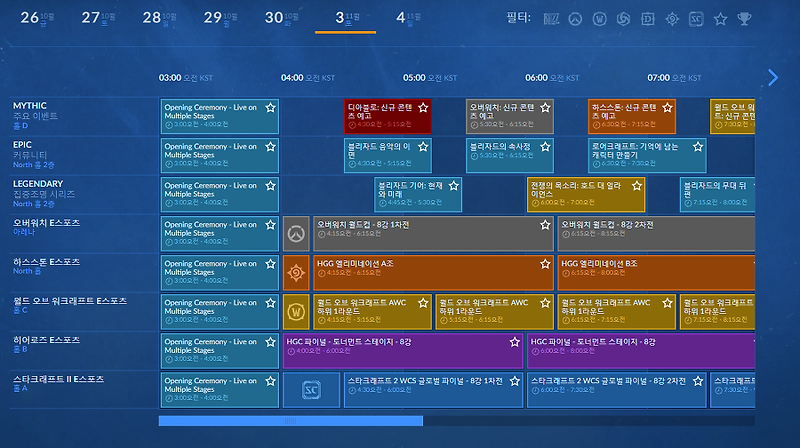Filter schedule by Diablo icon
Screen dimensions: 800x448
648,19
